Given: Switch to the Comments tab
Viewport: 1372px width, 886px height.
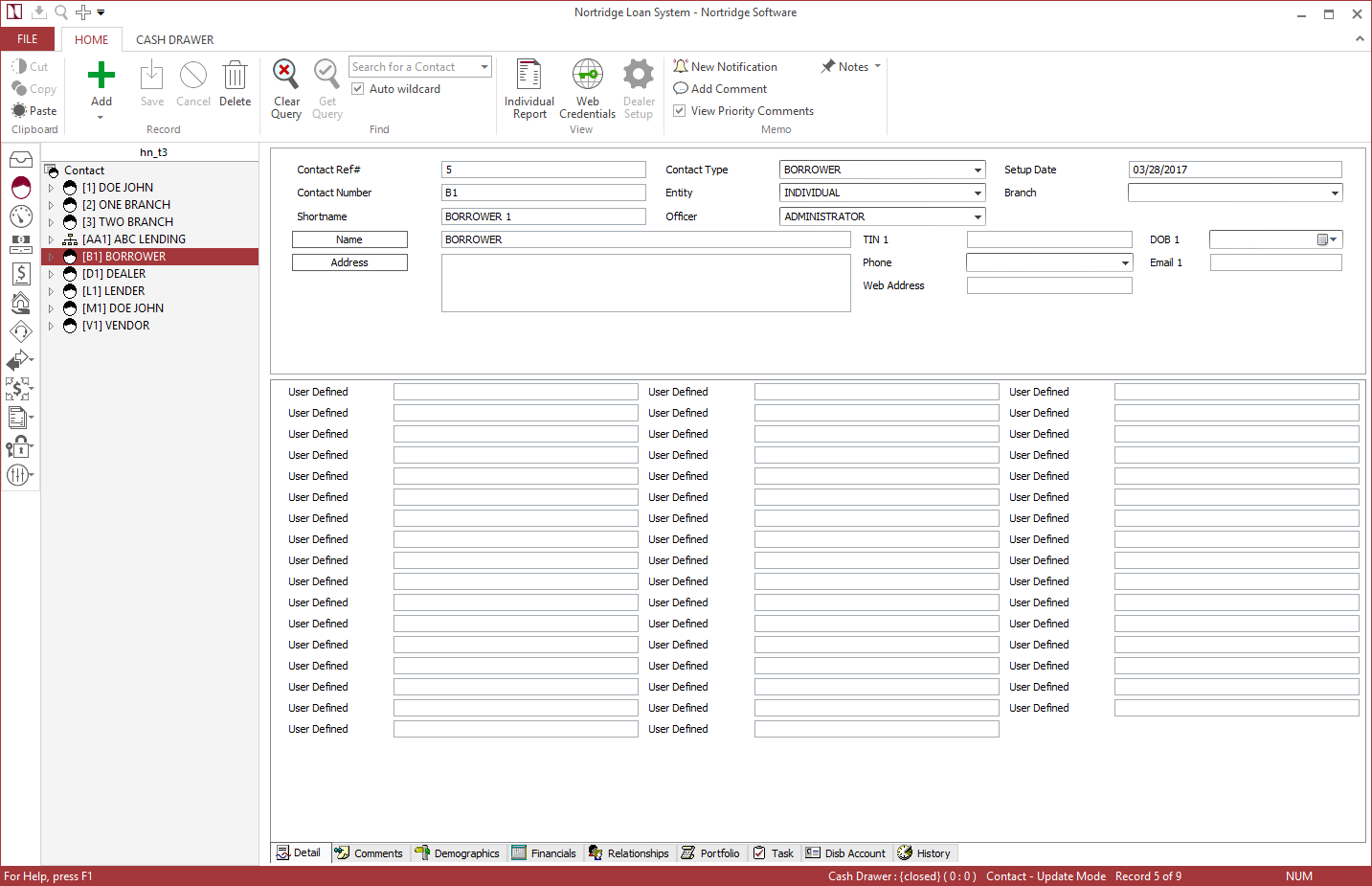Looking at the screenshot, I should click(x=370, y=852).
